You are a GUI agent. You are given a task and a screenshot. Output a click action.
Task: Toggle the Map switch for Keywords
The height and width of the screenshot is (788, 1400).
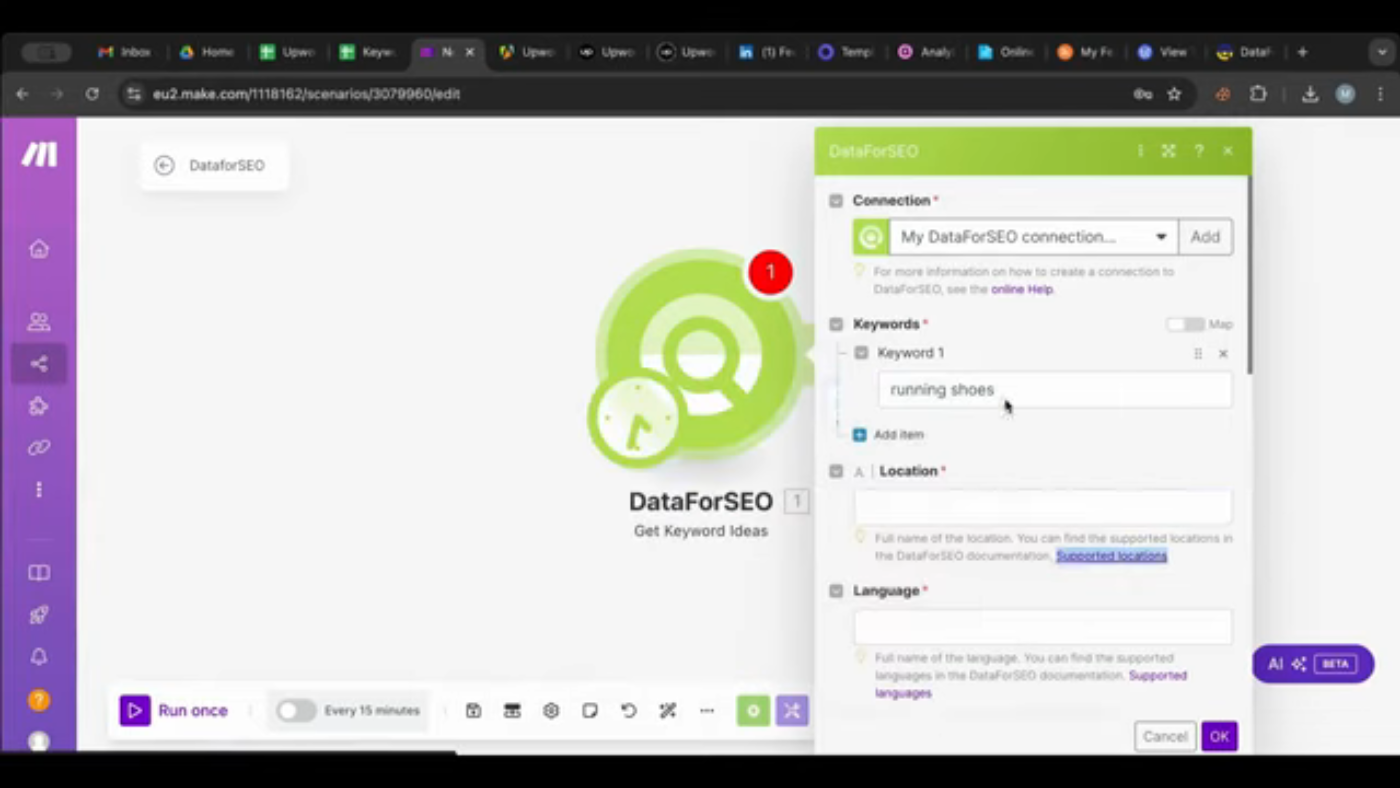(1185, 325)
